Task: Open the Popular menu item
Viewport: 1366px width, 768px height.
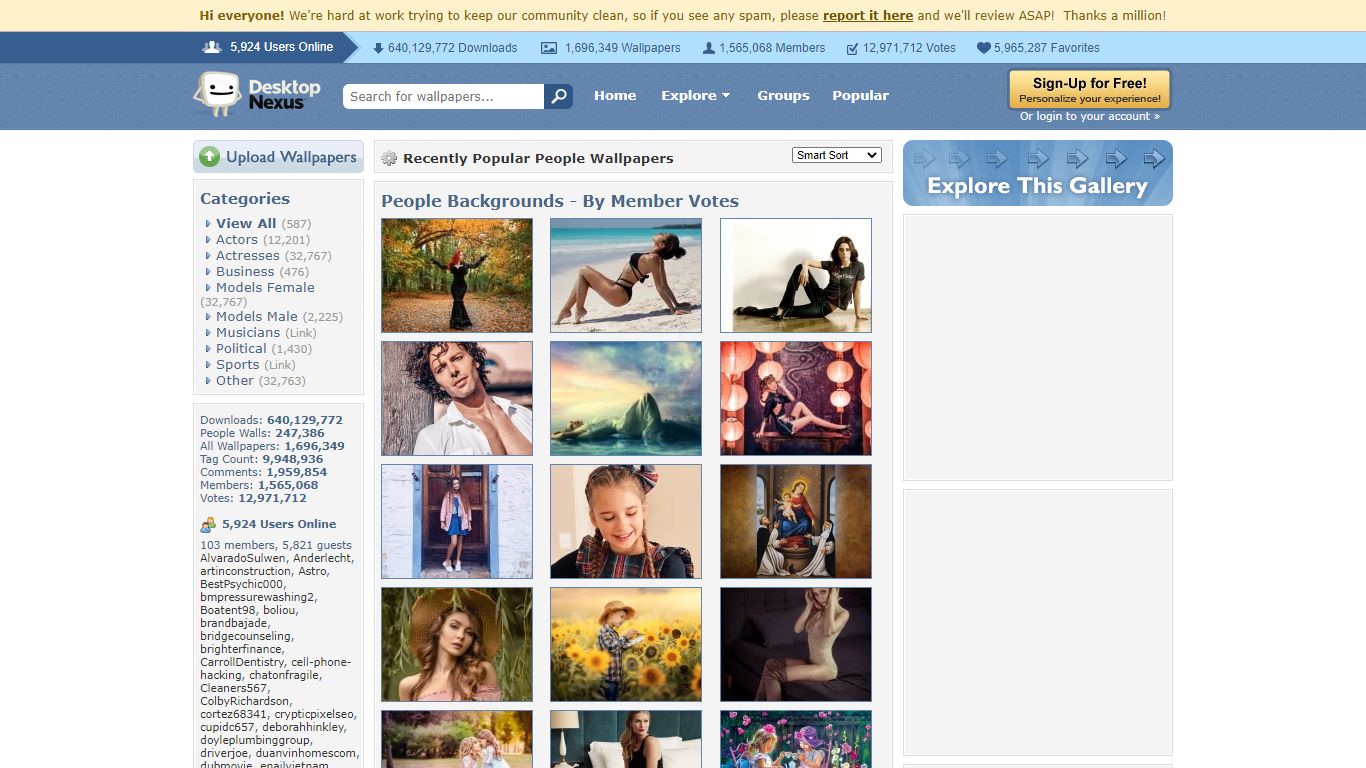Action: tap(860, 96)
